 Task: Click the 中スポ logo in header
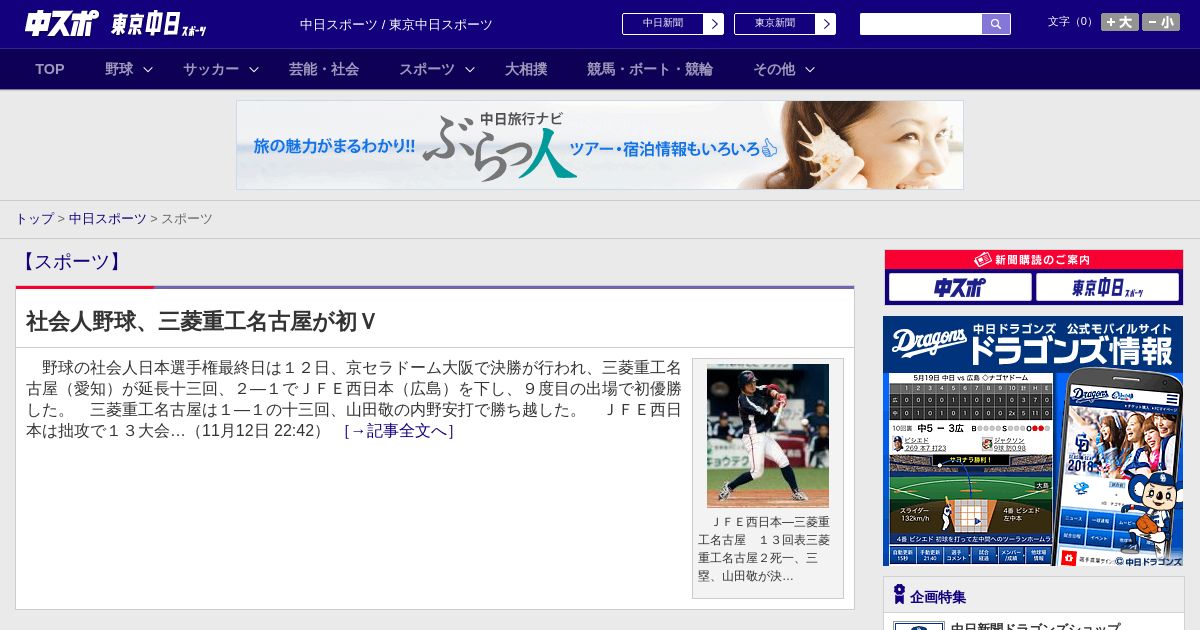tap(62, 23)
